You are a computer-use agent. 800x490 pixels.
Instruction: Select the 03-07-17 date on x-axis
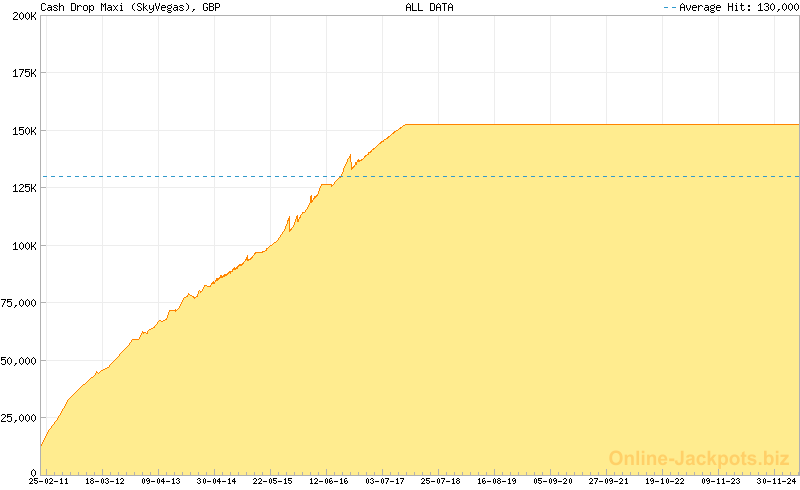[x=385, y=481]
